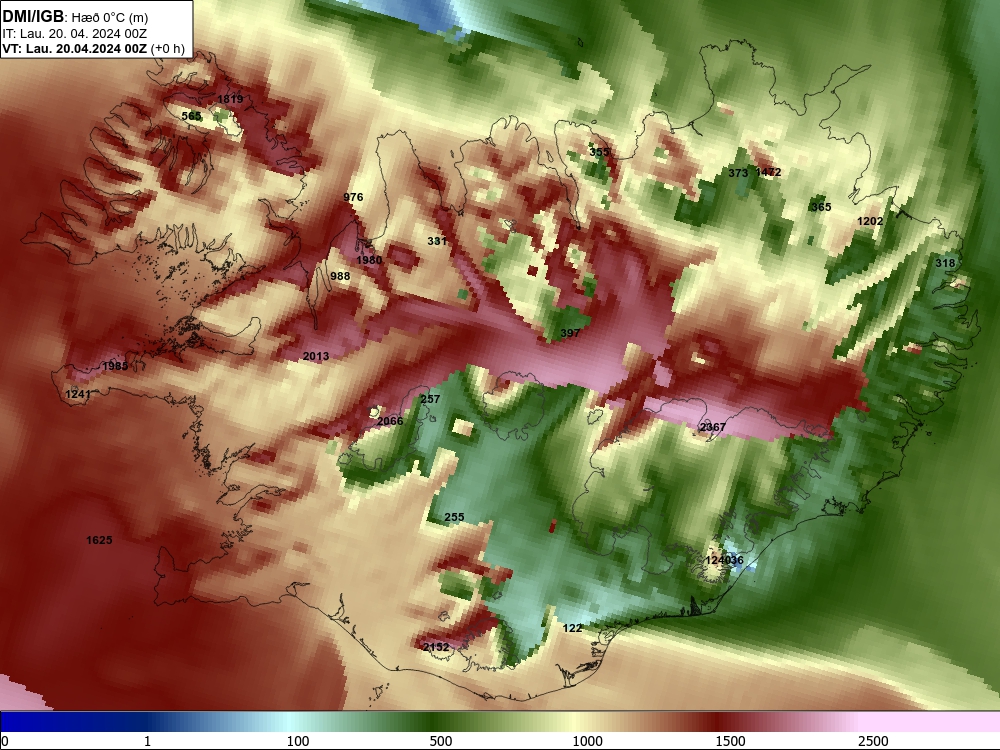Select the 355 value in the north
The height and width of the screenshot is (750, 1000).
pyautogui.click(x=599, y=152)
